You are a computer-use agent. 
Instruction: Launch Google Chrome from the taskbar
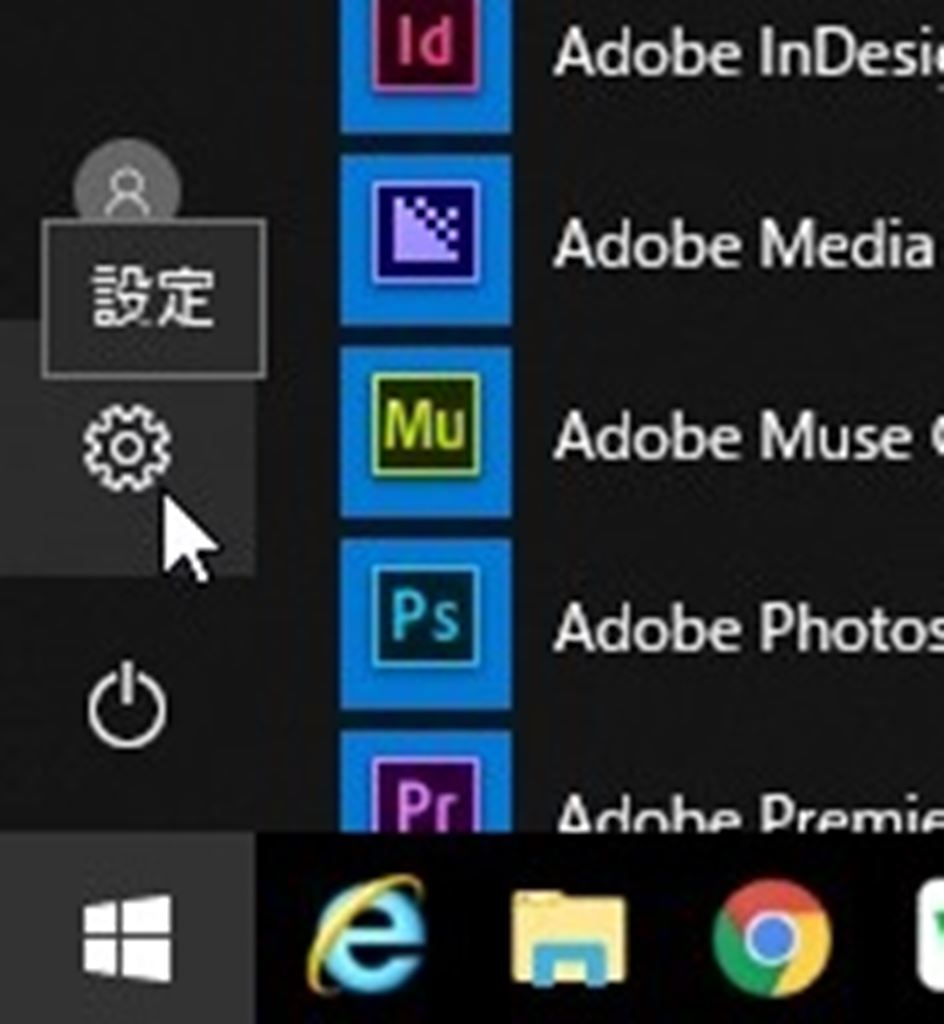771,938
